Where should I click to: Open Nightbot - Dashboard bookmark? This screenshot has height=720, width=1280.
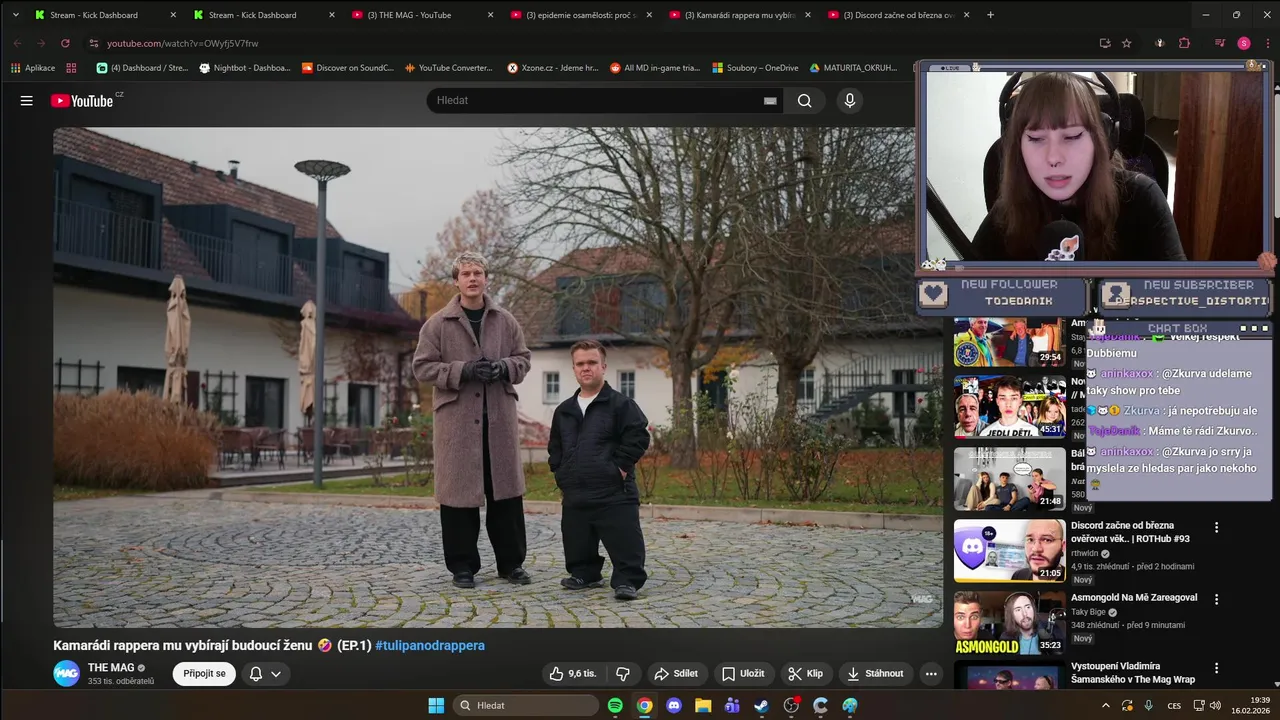pyautogui.click(x=245, y=68)
